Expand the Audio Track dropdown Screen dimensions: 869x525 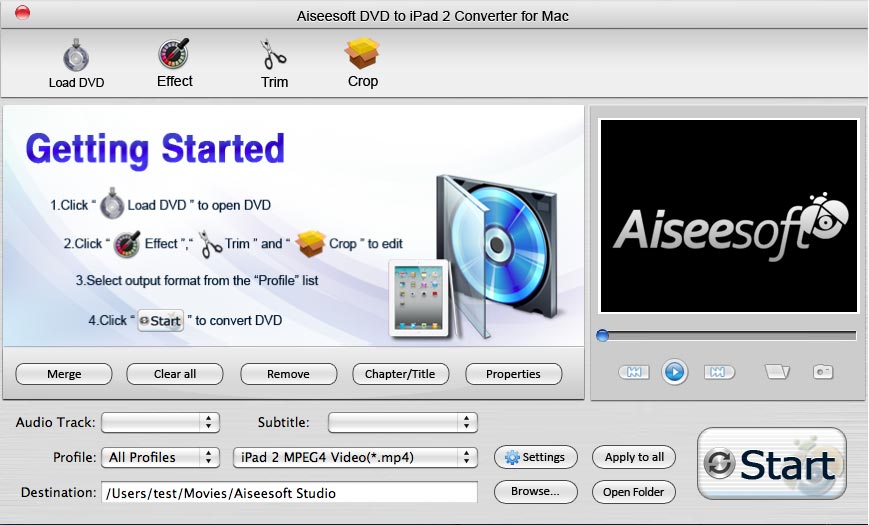coord(160,423)
